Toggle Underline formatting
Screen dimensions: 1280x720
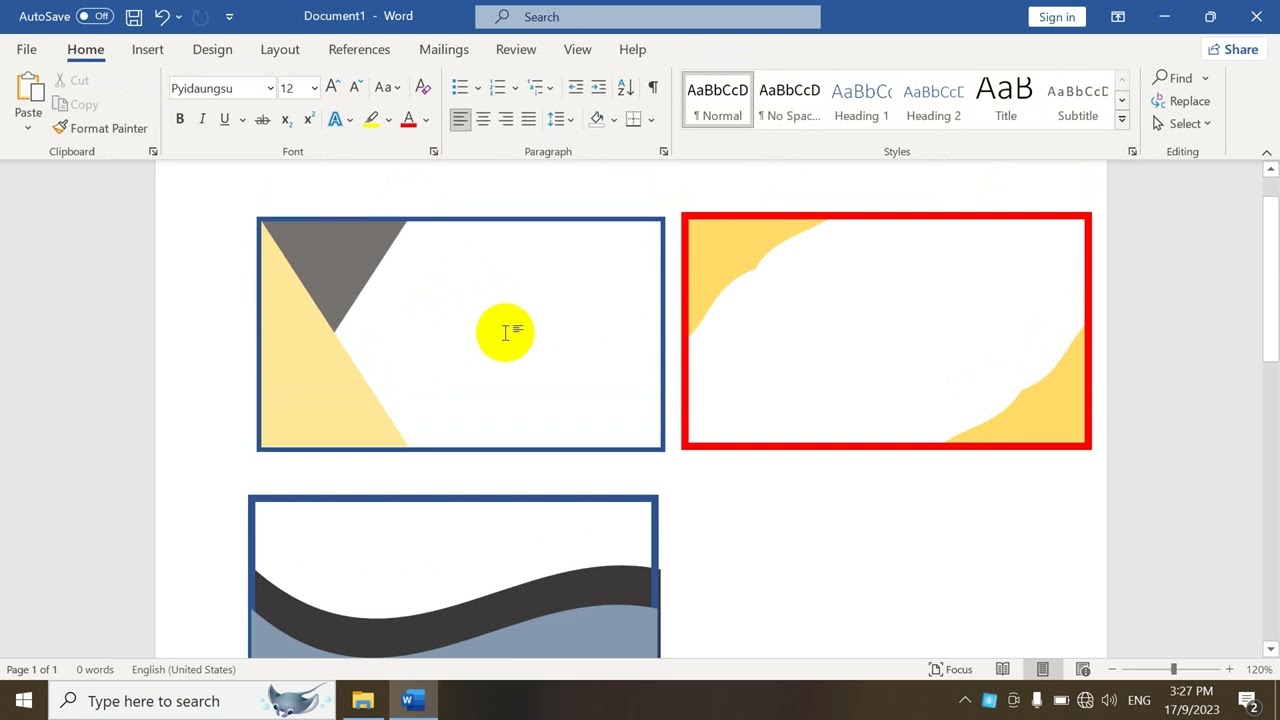(x=225, y=119)
